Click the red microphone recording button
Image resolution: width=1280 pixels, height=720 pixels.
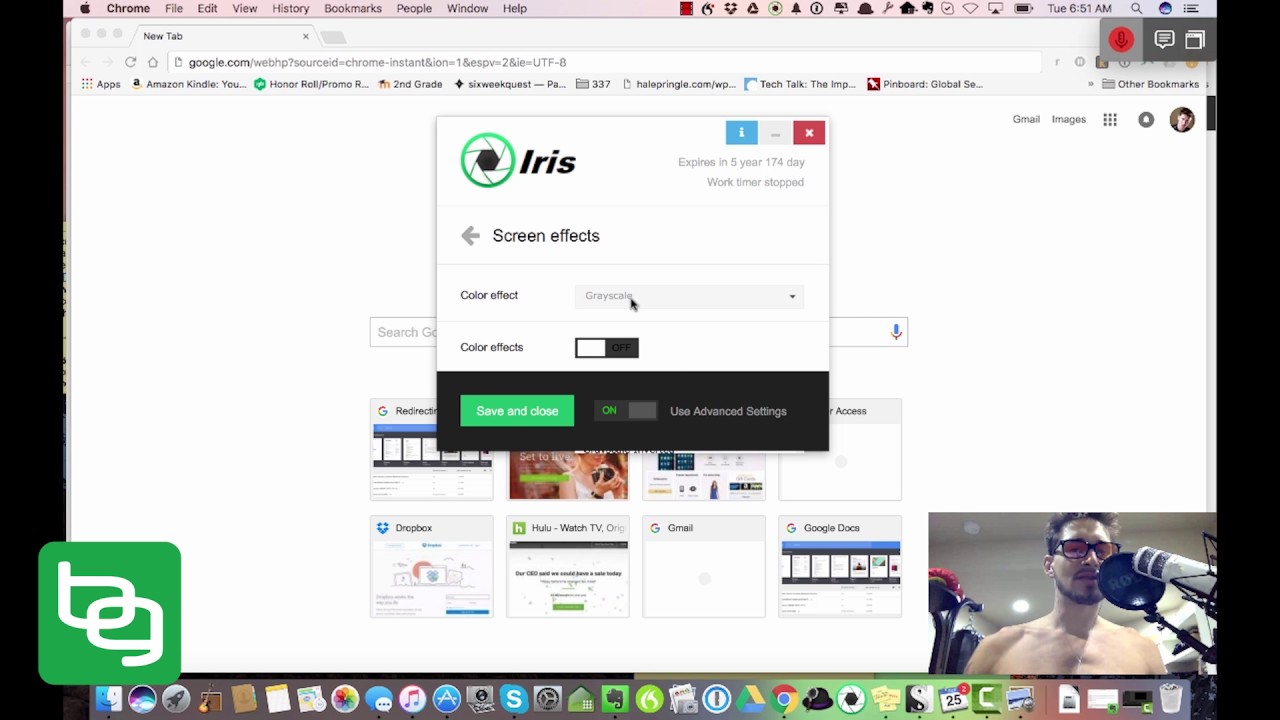tap(1121, 40)
